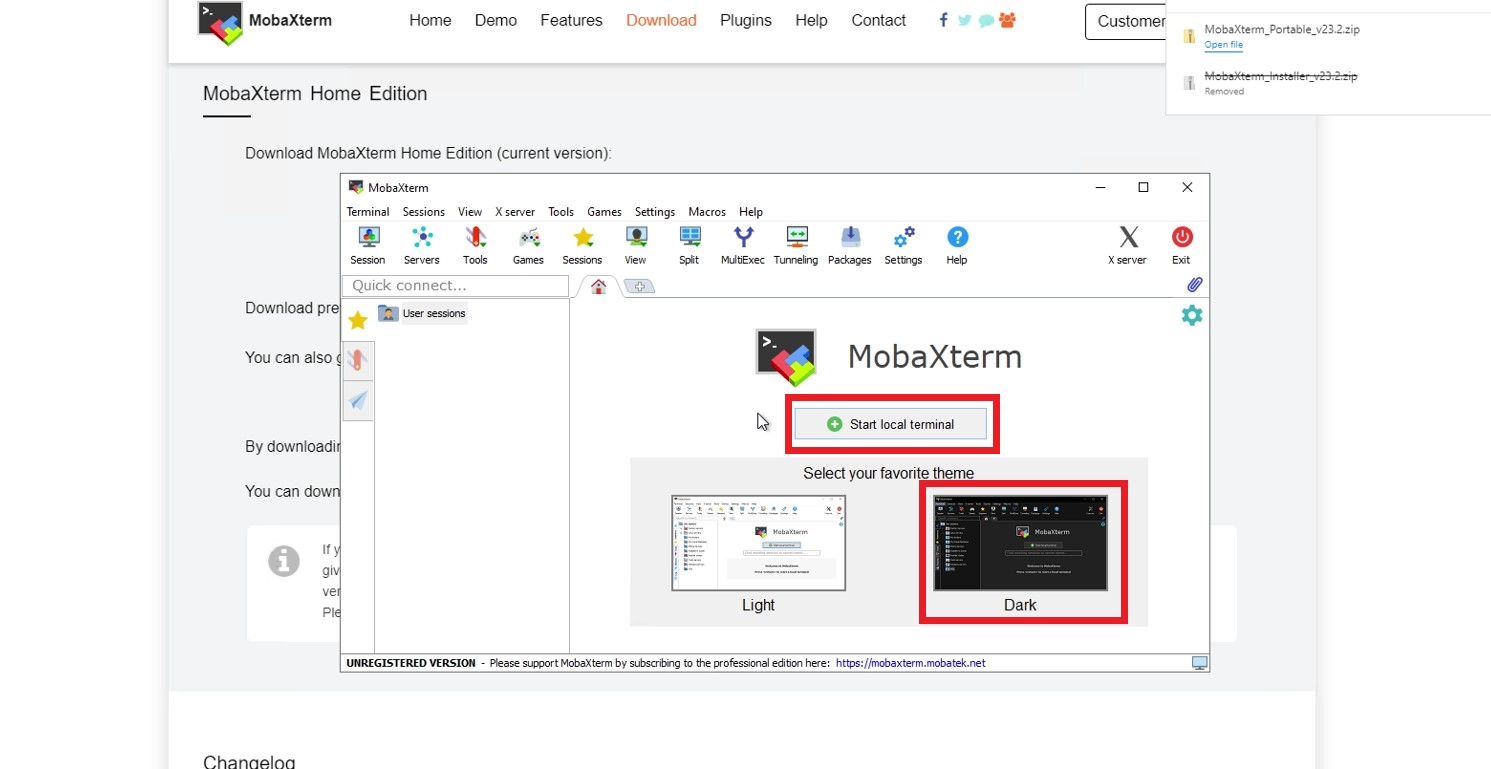This screenshot has width=1491, height=769.
Task: Open the Session toolbar icon in MobaXterm
Action: tap(367, 245)
